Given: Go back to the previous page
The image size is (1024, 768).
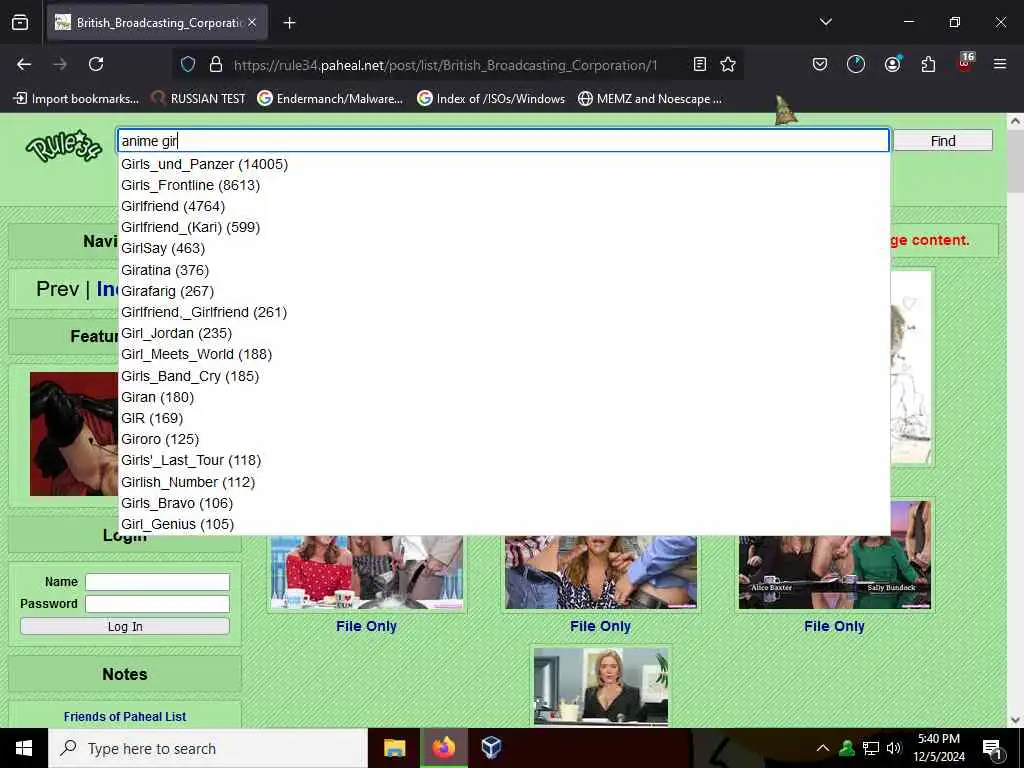Looking at the screenshot, I should [x=24, y=64].
